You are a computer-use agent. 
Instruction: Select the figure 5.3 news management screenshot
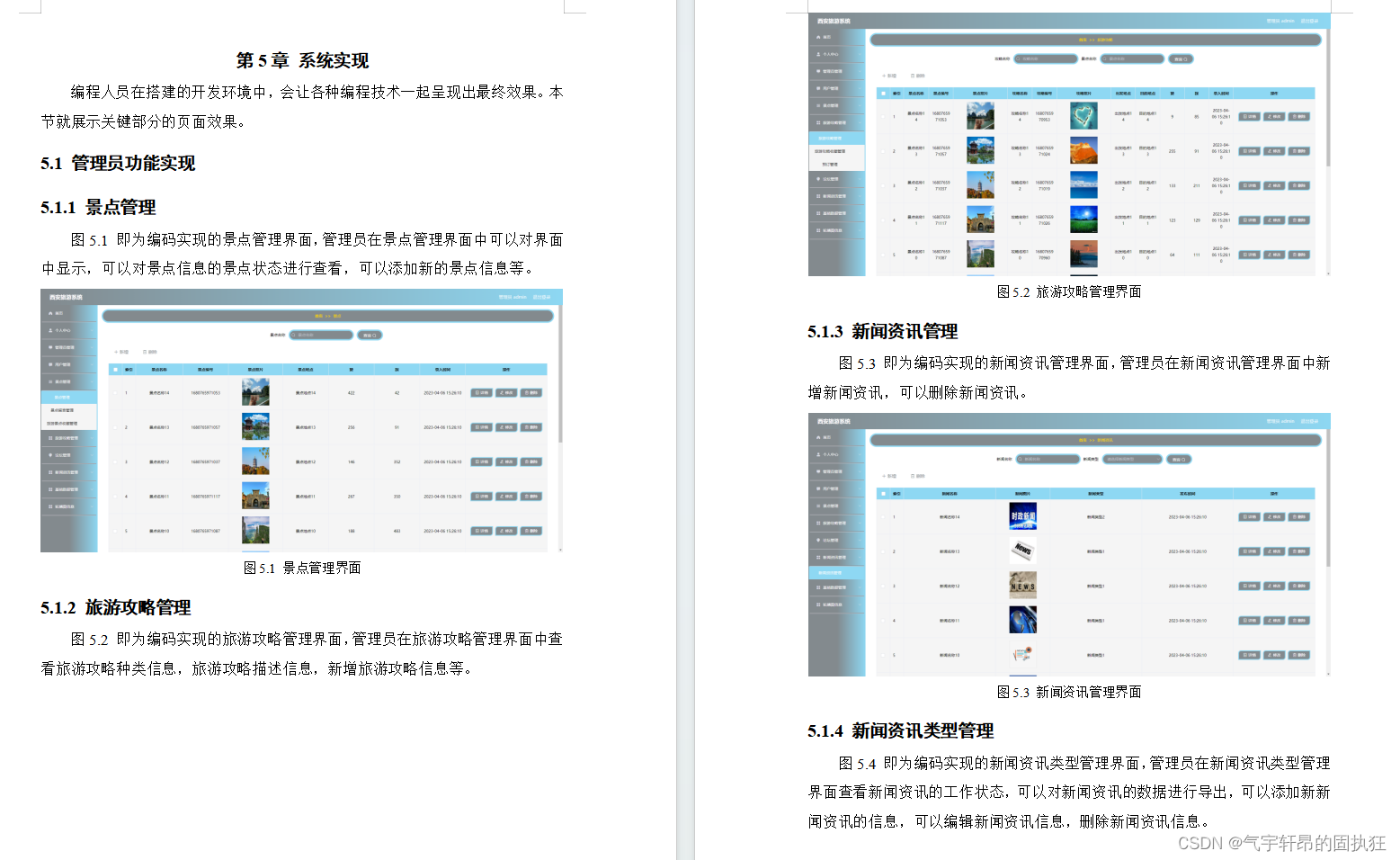click(x=1069, y=544)
